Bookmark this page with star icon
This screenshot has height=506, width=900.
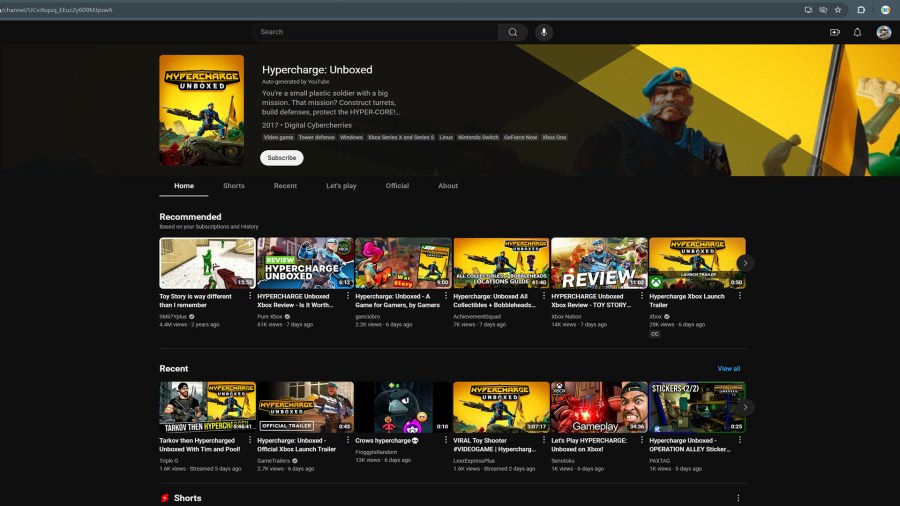click(x=838, y=10)
